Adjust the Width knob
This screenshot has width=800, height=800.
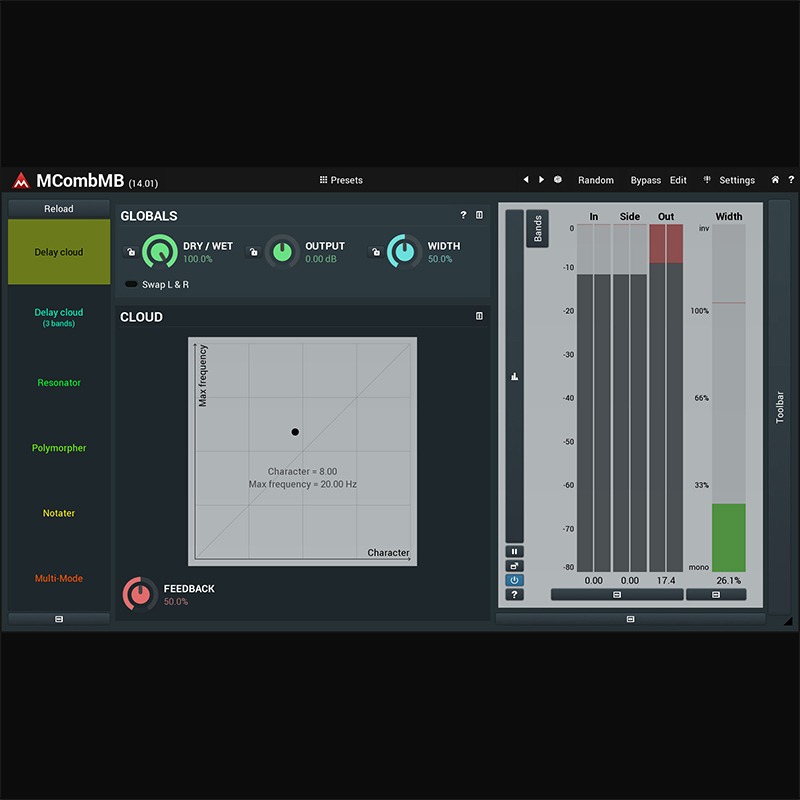point(405,252)
